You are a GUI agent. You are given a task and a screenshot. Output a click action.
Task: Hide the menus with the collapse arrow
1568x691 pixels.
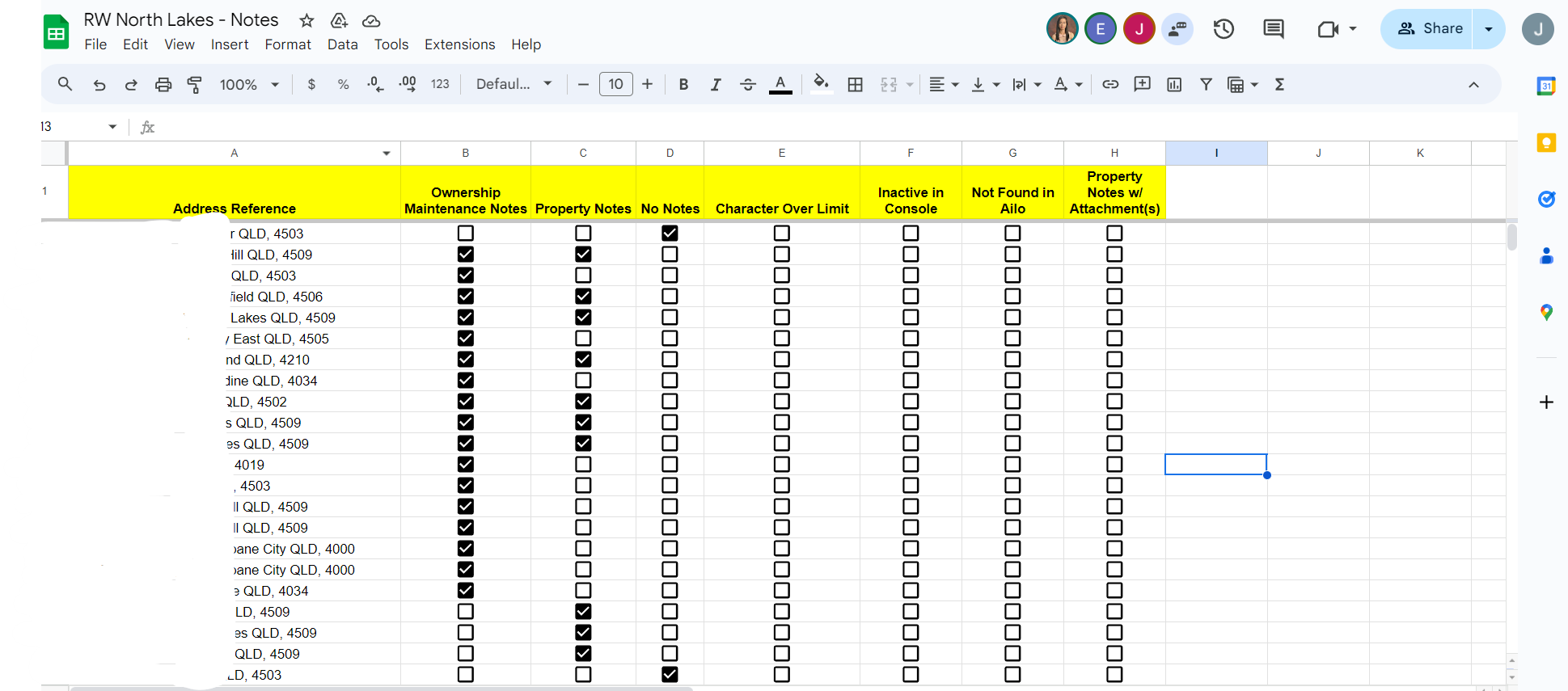click(x=1473, y=85)
